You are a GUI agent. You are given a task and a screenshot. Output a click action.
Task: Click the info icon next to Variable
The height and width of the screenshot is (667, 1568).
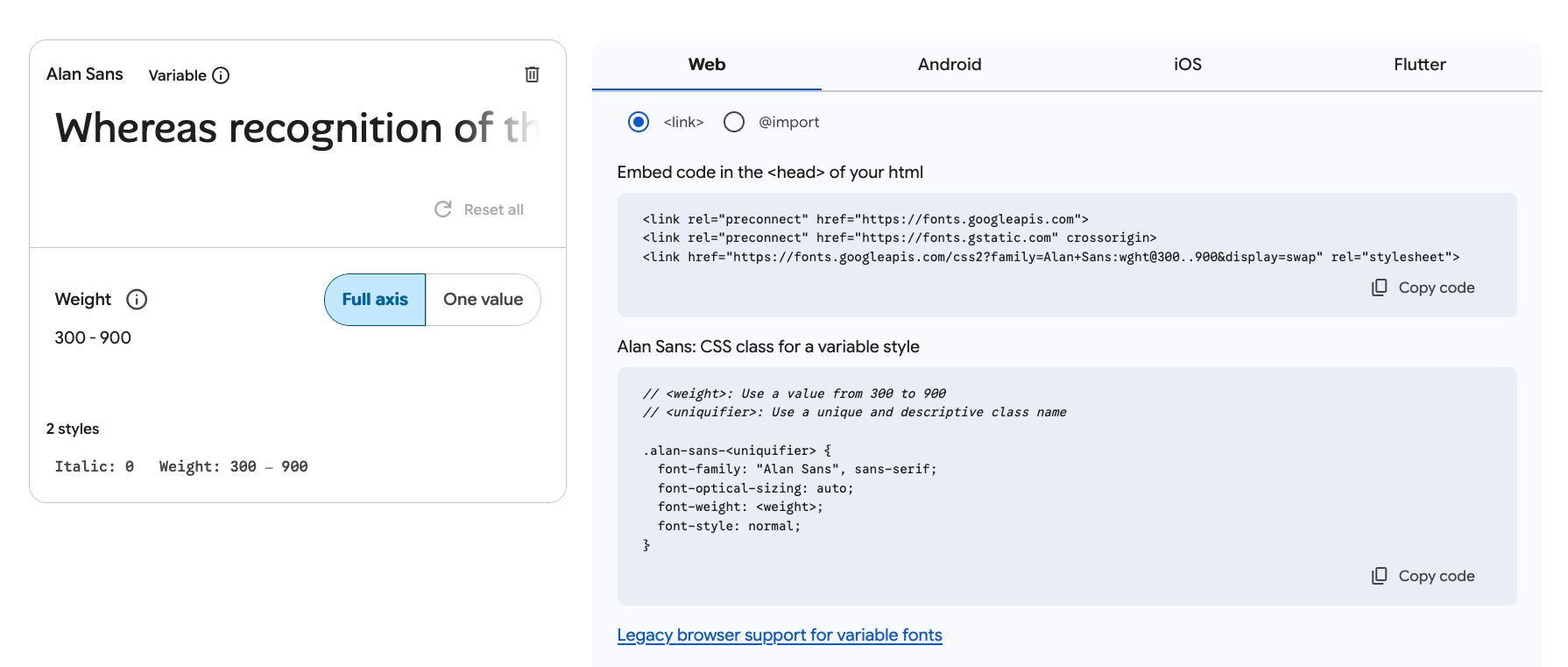[x=221, y=75]
